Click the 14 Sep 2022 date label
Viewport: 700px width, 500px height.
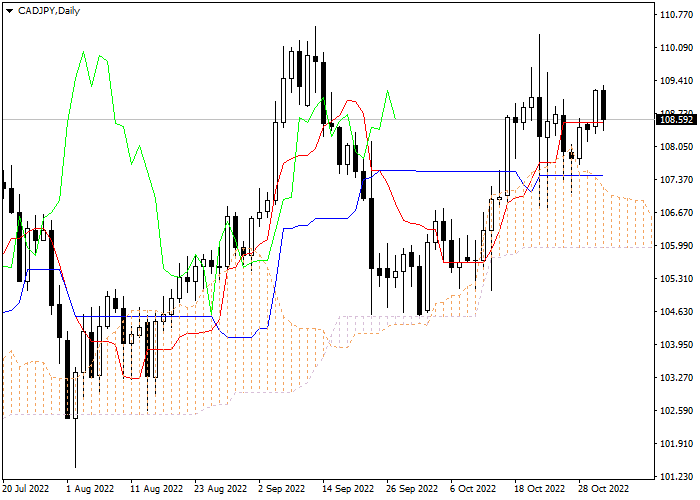pyautogui.click(x=348, y=489)
